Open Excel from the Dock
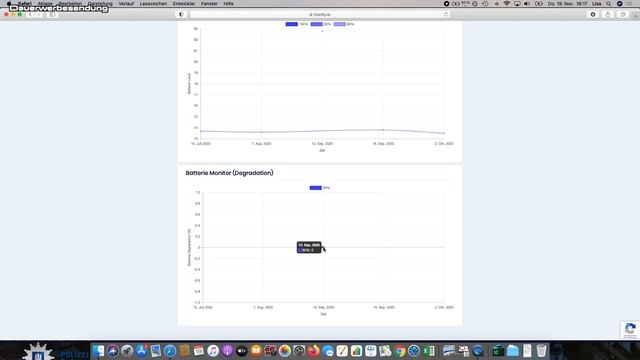The image size is (640, 360). pyautogui.click(x=428, y=351)
